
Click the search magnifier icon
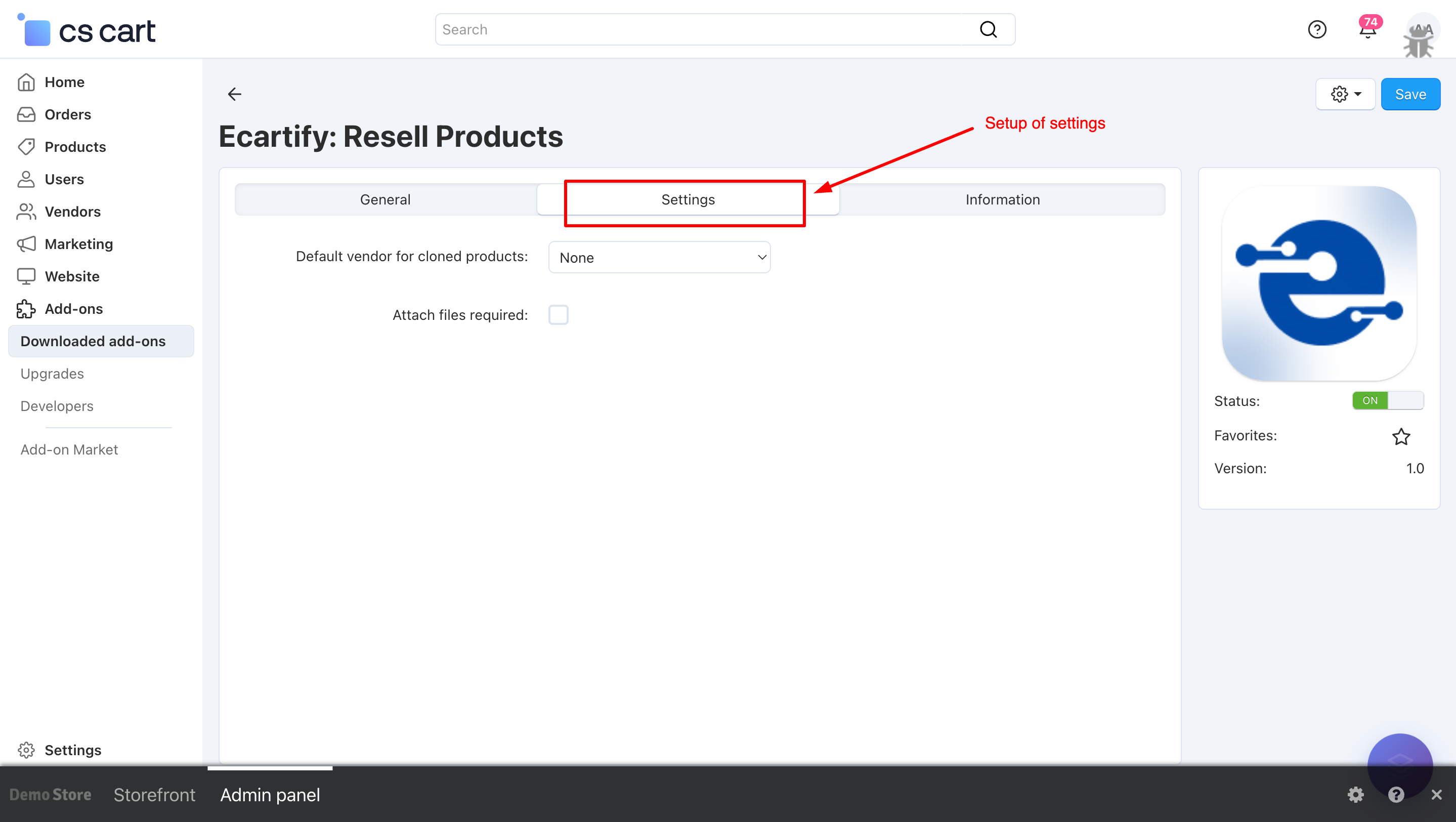[x=988, y=29]
